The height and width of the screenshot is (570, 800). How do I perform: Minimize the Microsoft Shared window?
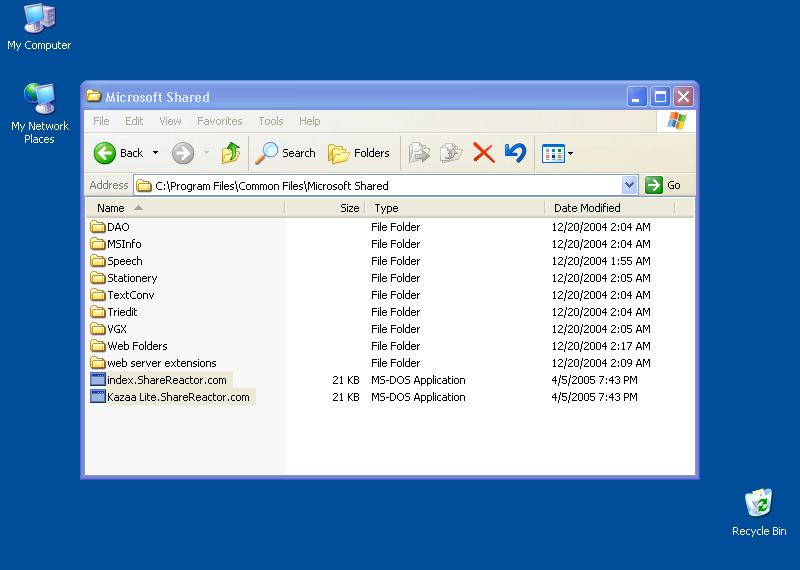[x=636, y=96]
